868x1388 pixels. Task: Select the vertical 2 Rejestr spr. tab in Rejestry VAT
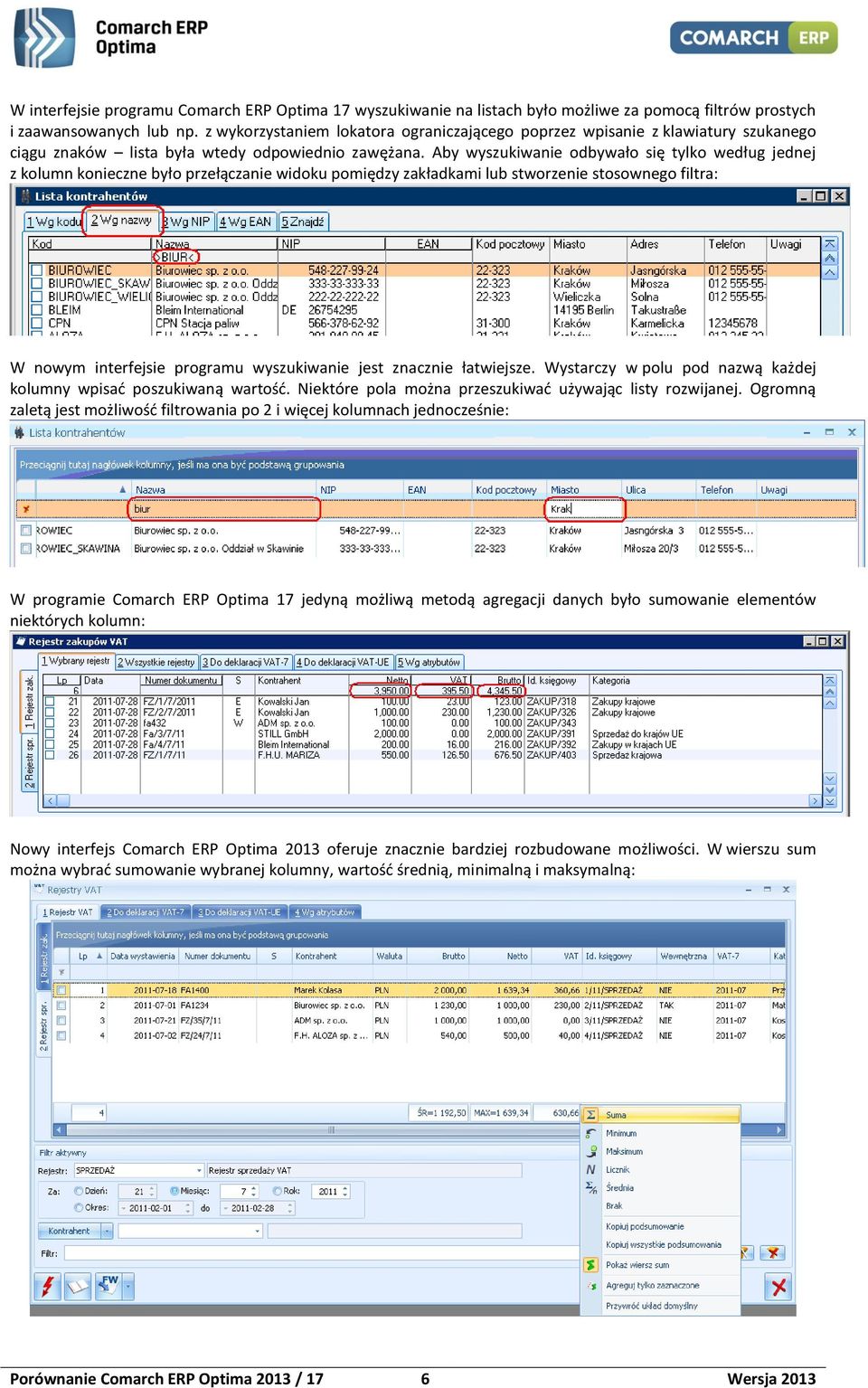(42, 1024)
